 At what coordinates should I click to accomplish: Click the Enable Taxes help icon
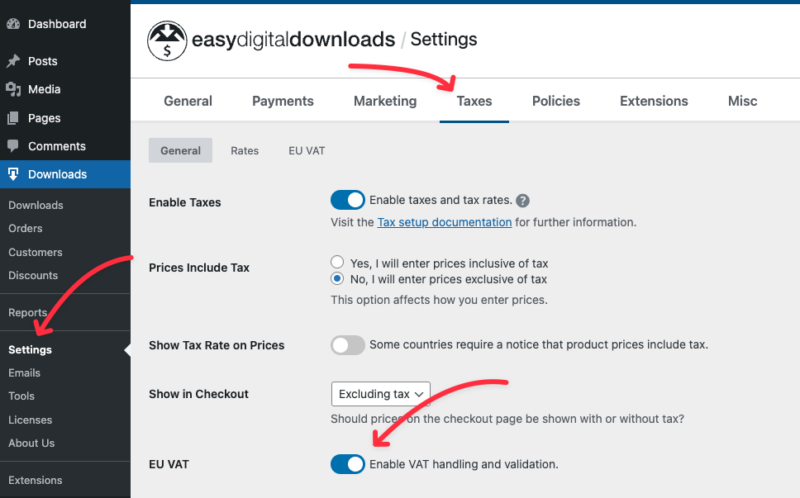(x=522, y=201)
